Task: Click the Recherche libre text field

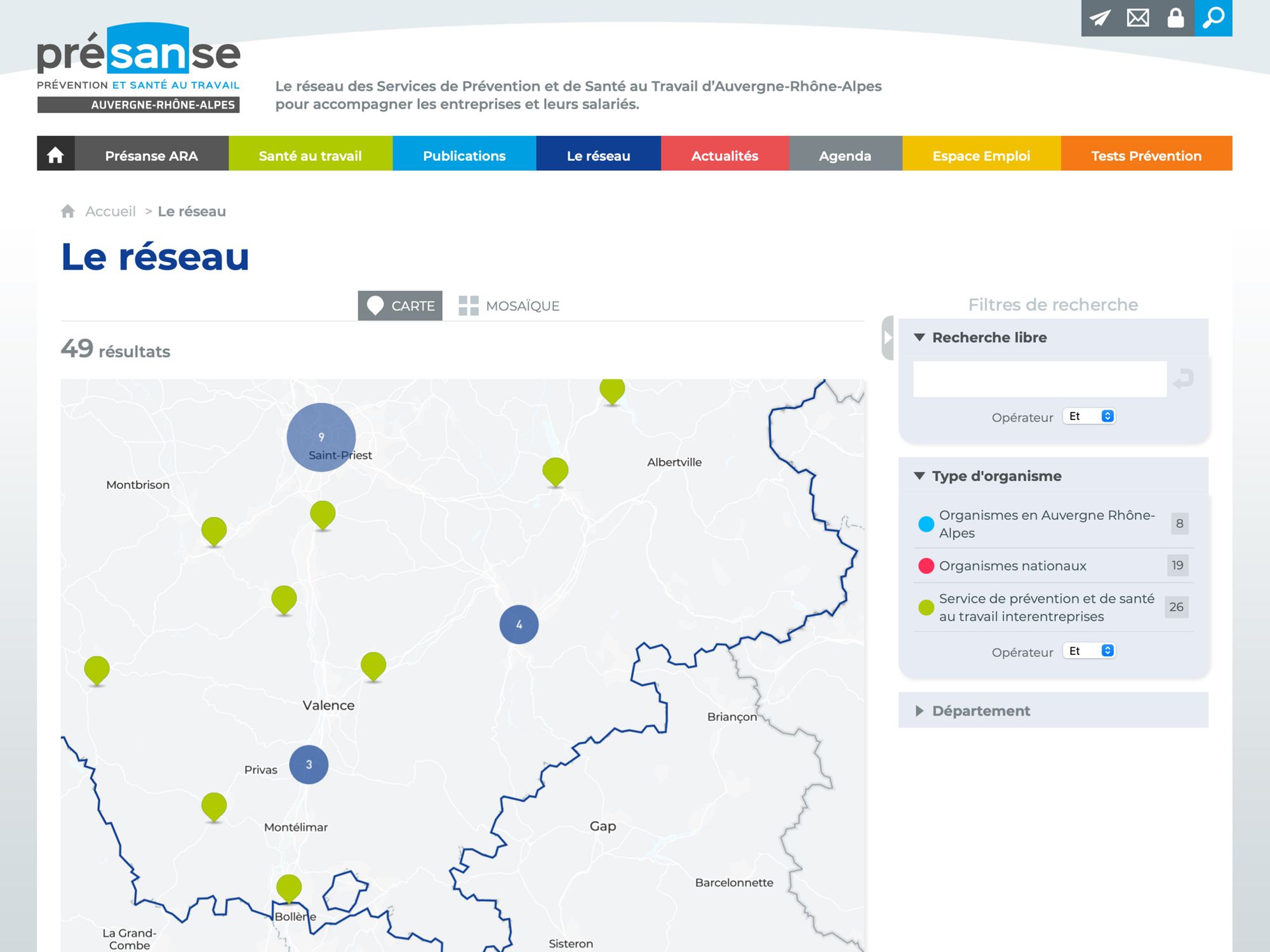Action: click(x=1039, y=380)
